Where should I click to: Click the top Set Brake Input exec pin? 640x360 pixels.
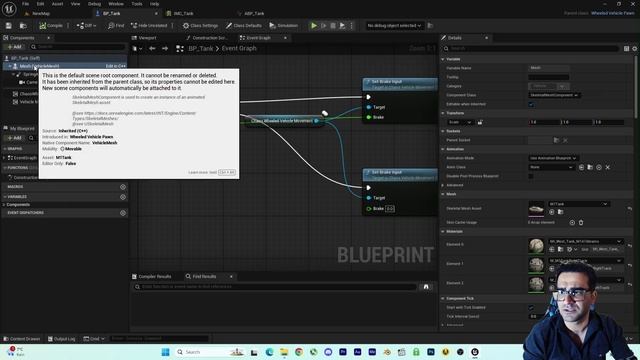click(x=368, y=97)
